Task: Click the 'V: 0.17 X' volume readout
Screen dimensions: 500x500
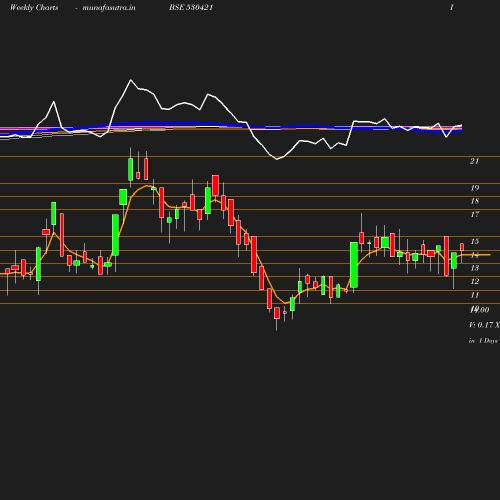Action: click(484, 325)
